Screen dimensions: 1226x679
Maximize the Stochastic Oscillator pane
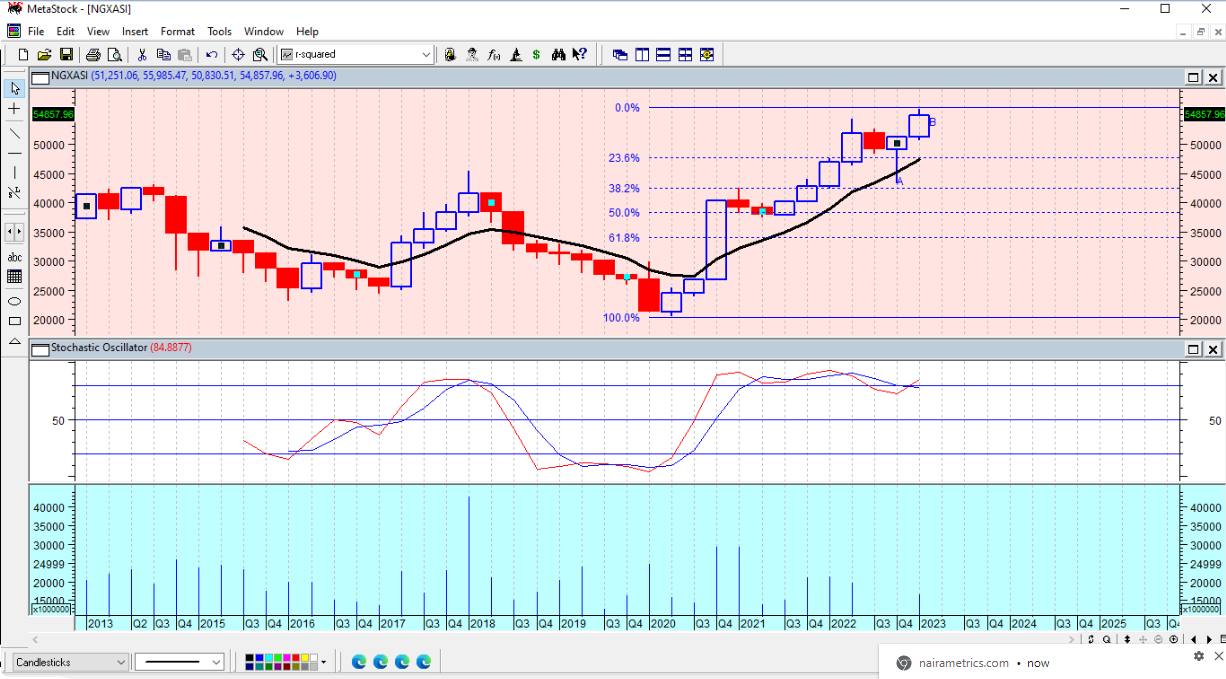coord(1194,349)
